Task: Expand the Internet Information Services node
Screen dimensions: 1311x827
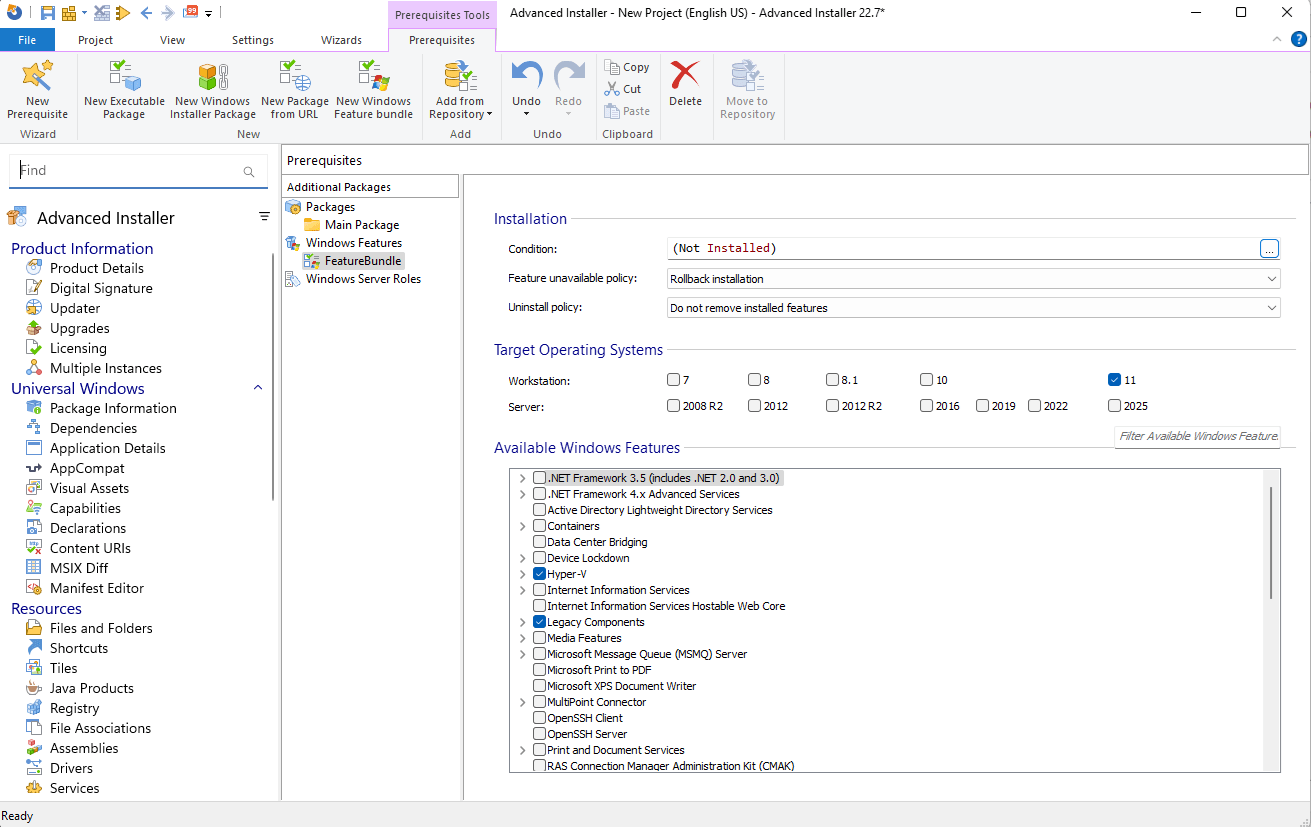Action: pos(522,590)
